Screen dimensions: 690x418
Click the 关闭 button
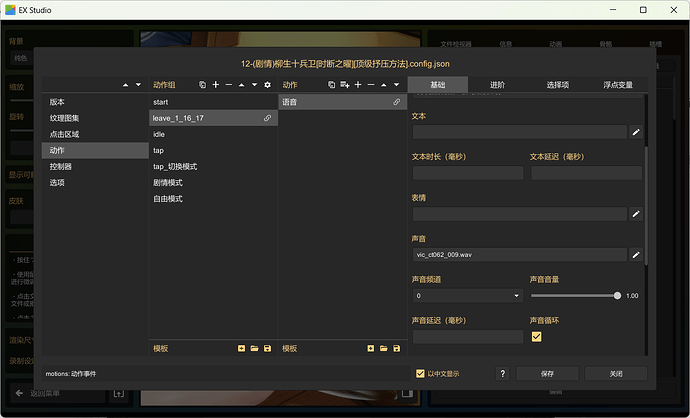[x=616, y=374]
